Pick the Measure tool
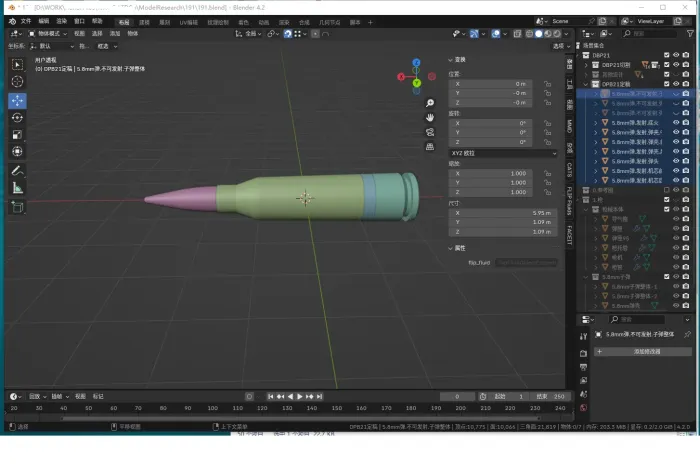This screenshot has width=700, height=465. [17, 187]
